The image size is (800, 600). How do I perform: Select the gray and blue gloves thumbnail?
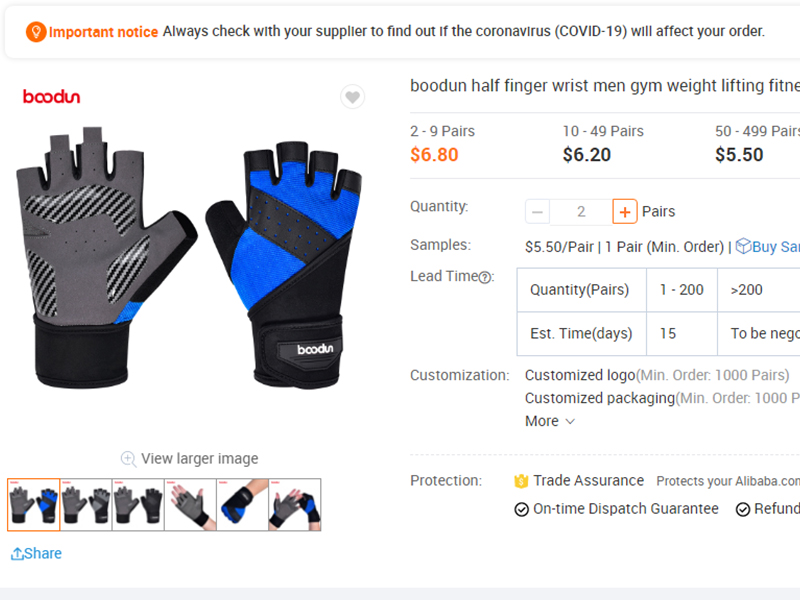point(34,505)
